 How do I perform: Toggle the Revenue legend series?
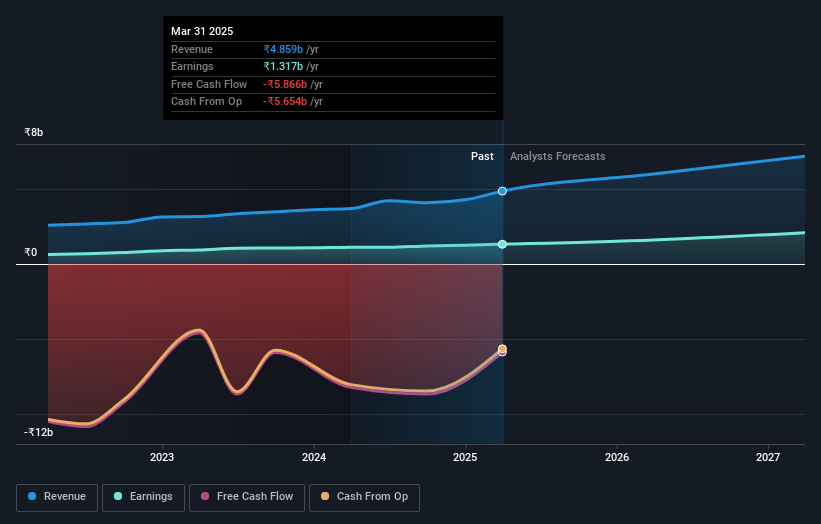57,497
